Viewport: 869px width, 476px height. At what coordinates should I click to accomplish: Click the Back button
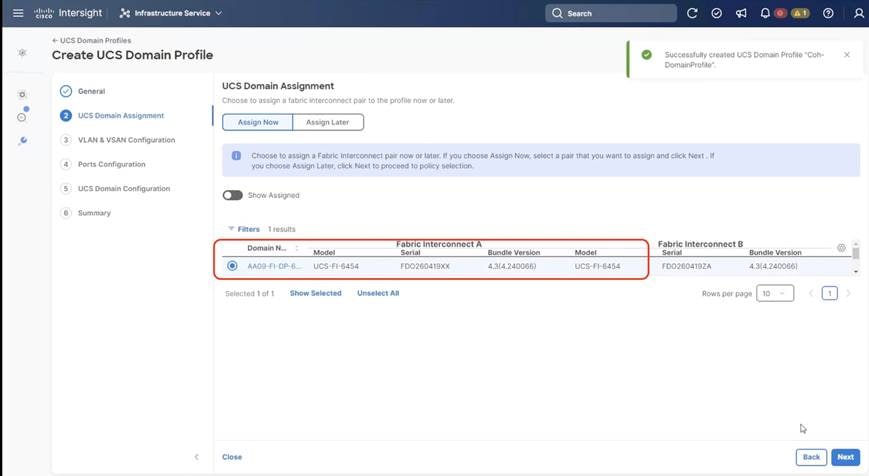pos(811,457)
